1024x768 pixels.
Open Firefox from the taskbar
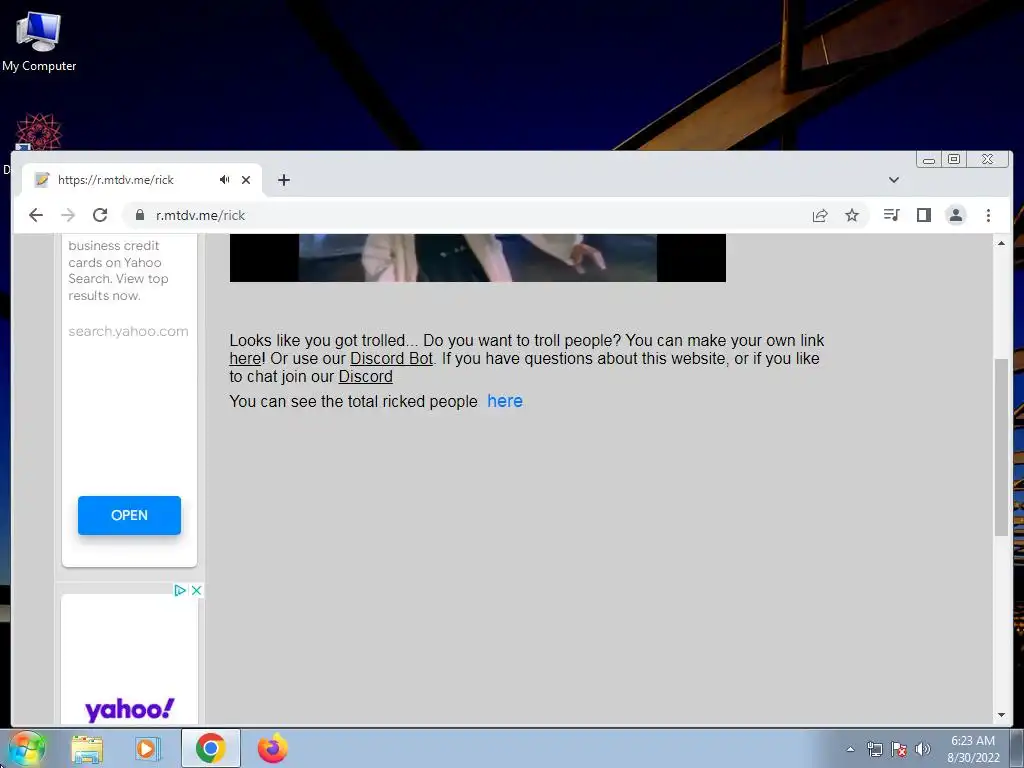pyautogui.click(x=272, y=748)
